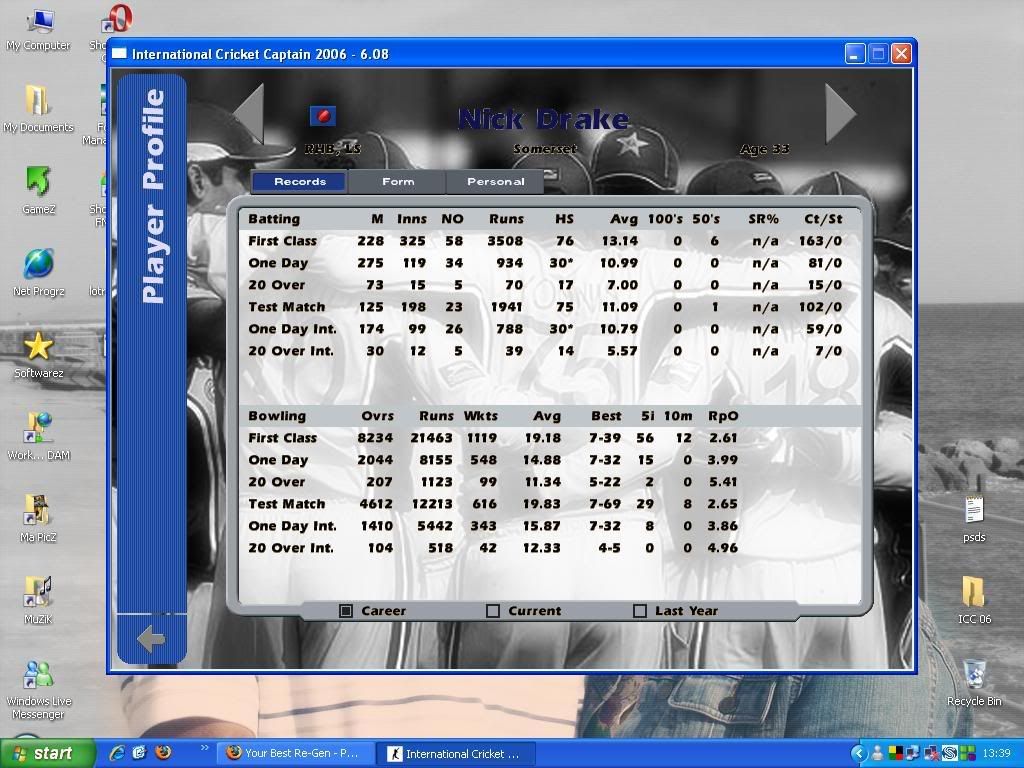Switch to the Records tab
Screen dimensions: 1024x768
(x=300, y=182)
